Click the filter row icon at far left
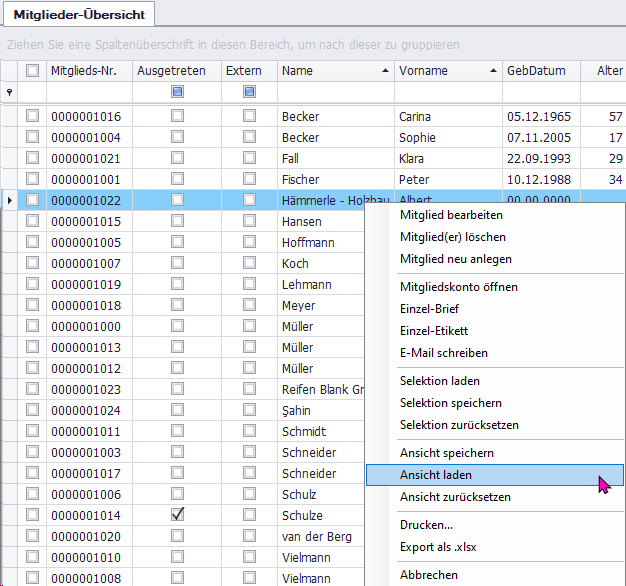Viewport: 626px width, 586px height. point(10,92)
